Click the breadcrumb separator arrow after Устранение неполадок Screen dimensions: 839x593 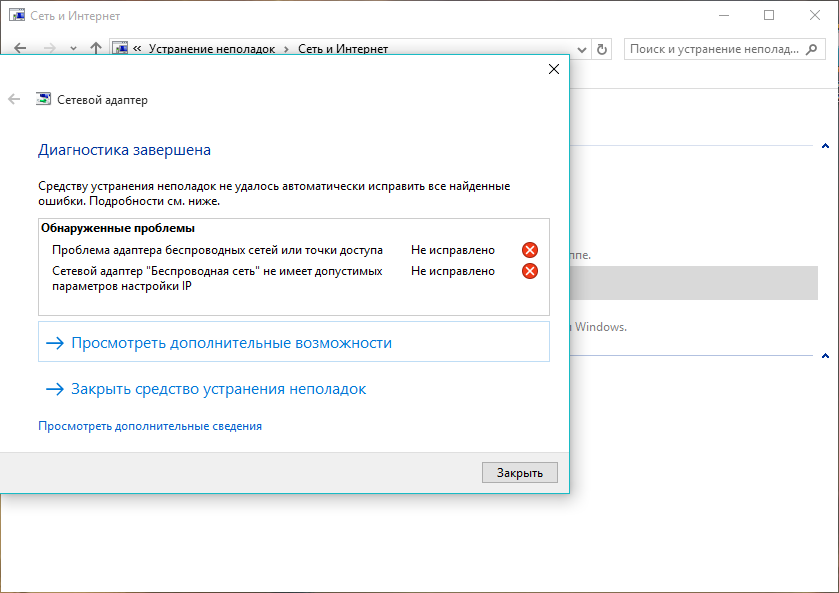click(286, 49)
